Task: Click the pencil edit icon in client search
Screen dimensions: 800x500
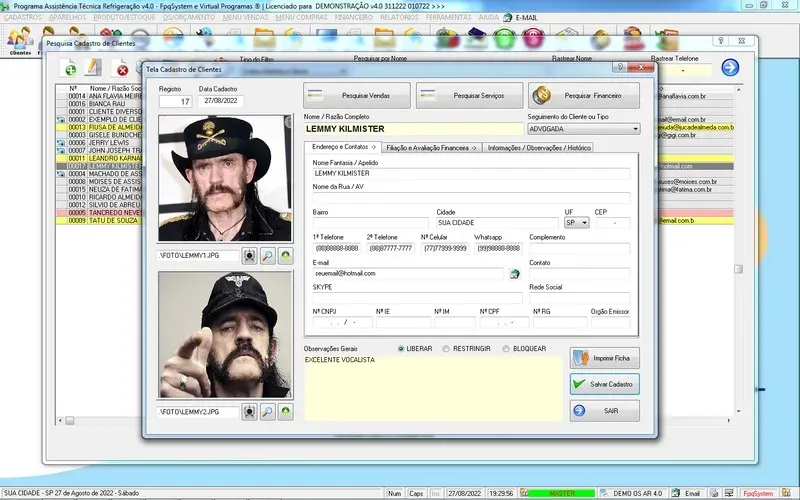Action: point(94,68)
